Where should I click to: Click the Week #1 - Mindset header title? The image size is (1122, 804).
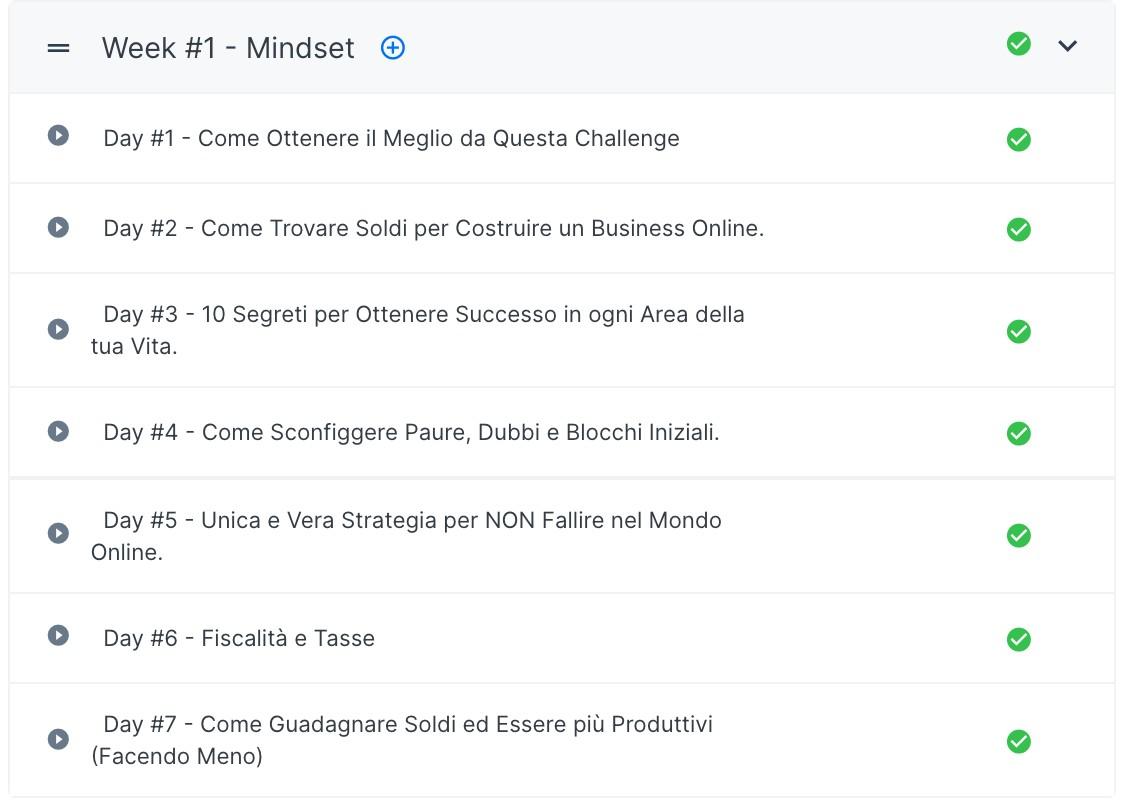228,48
